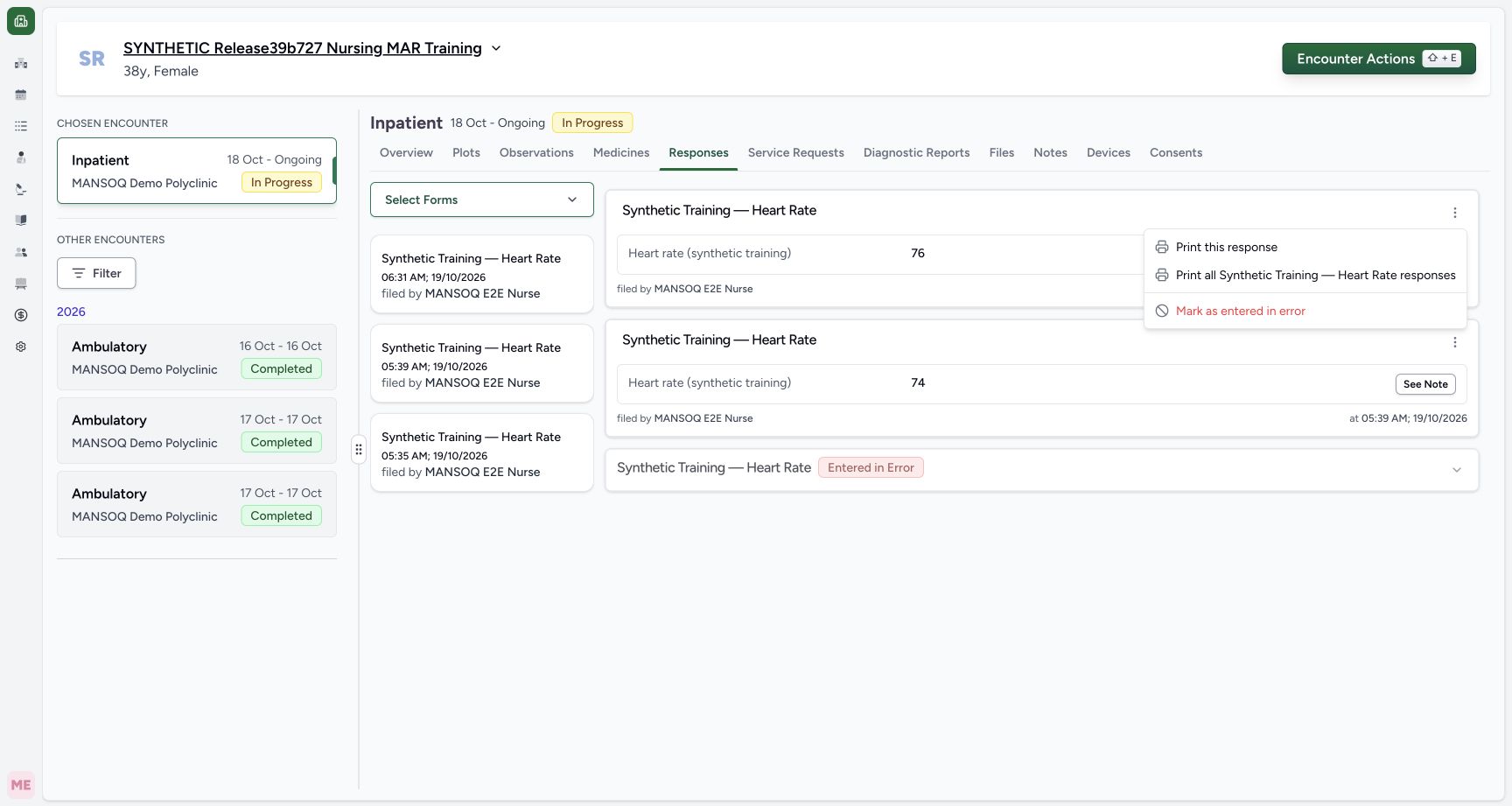Click the See Note button
Image resolution: width=1512 pixels, height=806 pixels.
pyautogui.click(x=1425, y=384)
